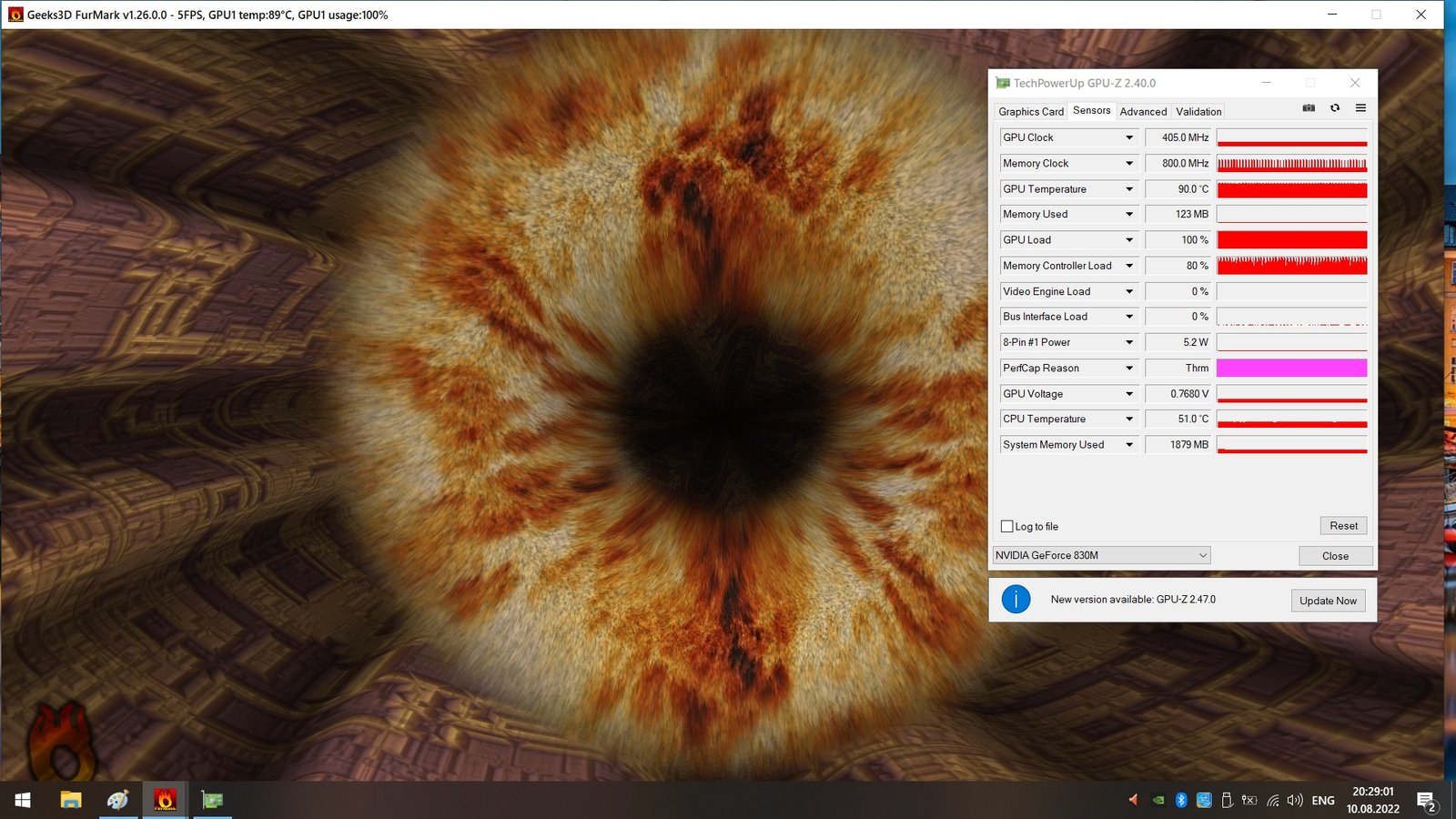This screenshot has height=819, width=1456.
Task: Switch to GPU-Z taskbar icon
Action: point(212,800)
